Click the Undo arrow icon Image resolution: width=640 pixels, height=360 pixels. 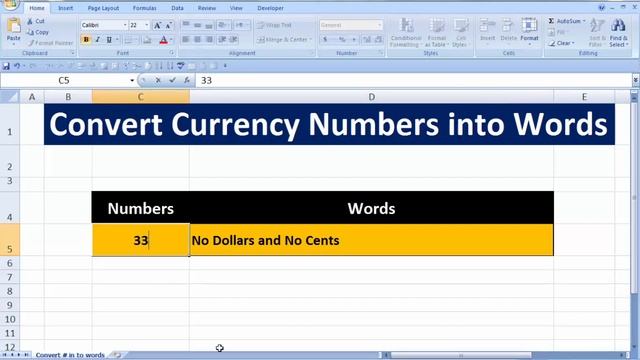tap(17, 66)
